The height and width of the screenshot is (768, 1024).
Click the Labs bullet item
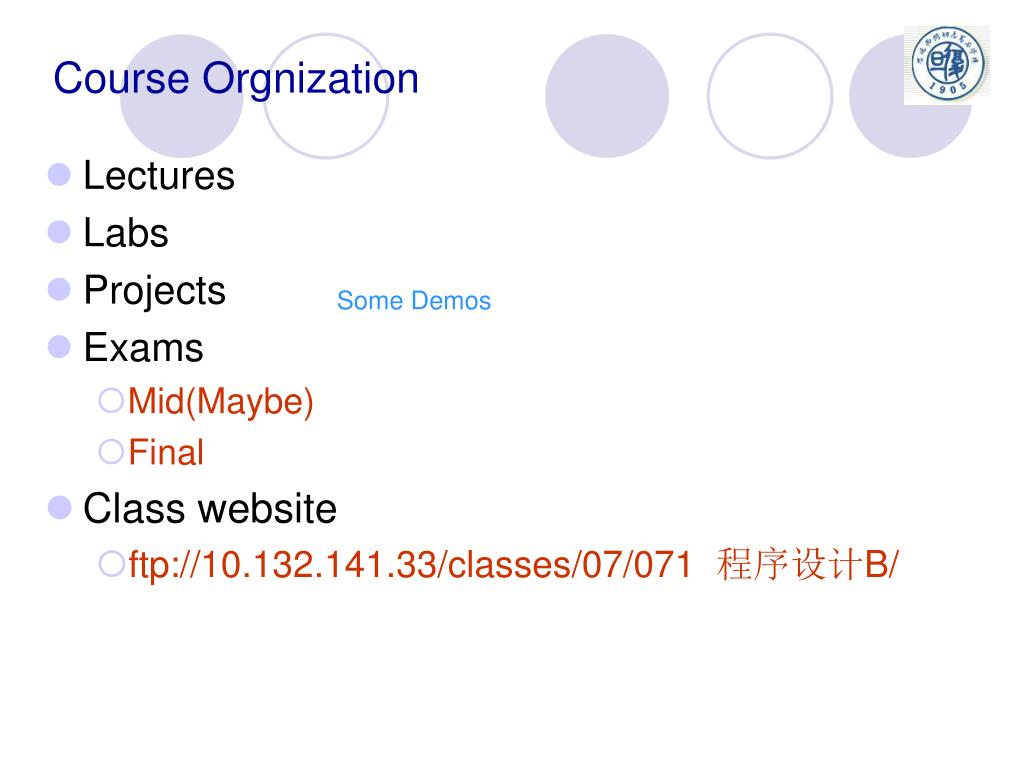click(x=126, y=233)
